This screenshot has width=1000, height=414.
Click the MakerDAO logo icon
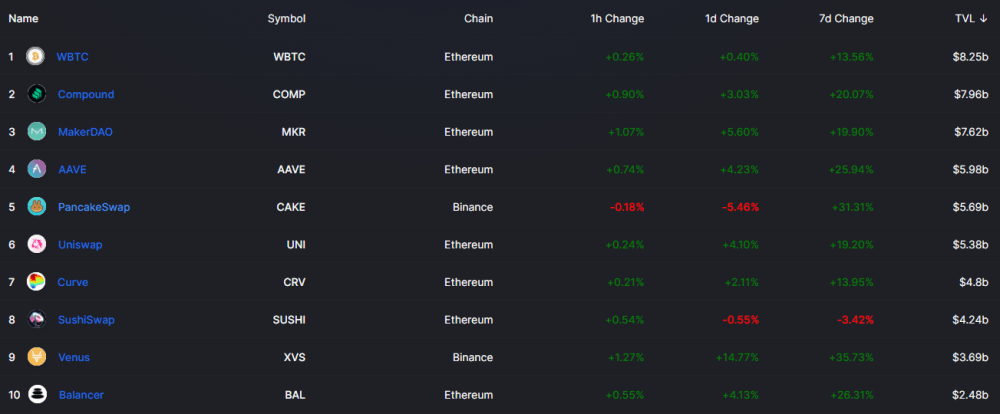36,132
